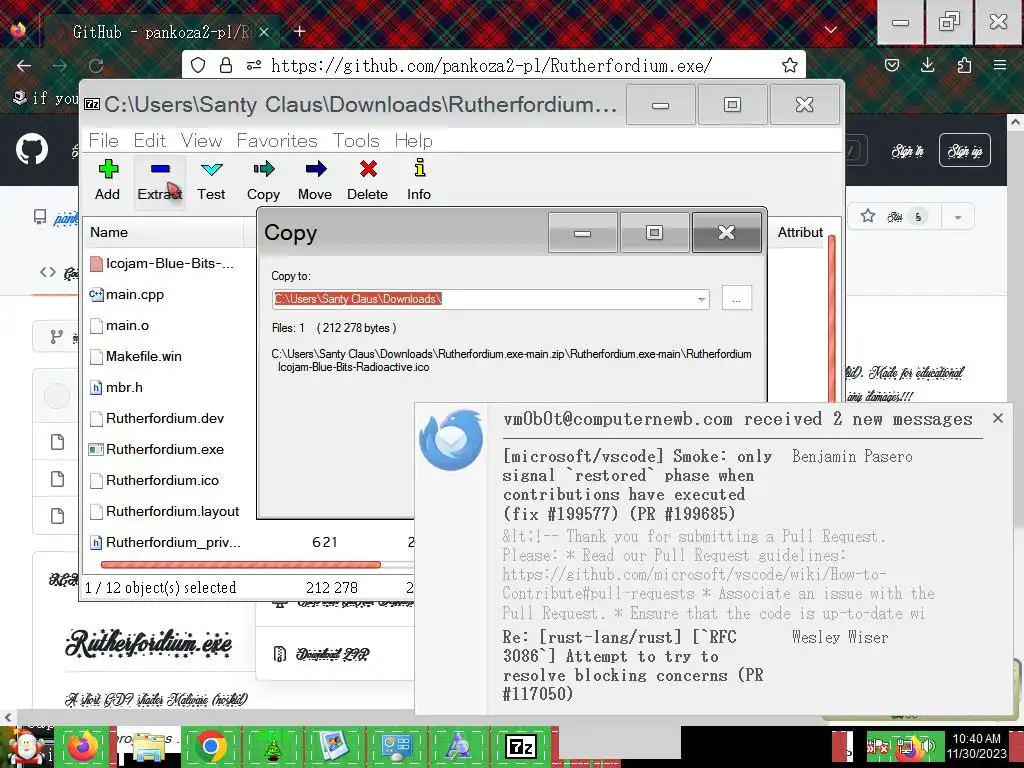Click the File Explorer taskbar icon
The height and width of the screenshot is (768, 1024).
coord(148,747)
